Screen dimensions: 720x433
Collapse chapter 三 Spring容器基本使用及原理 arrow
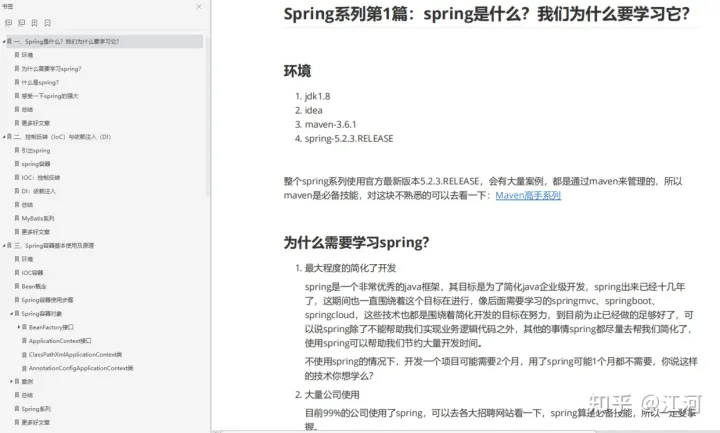tap(4, 246)
